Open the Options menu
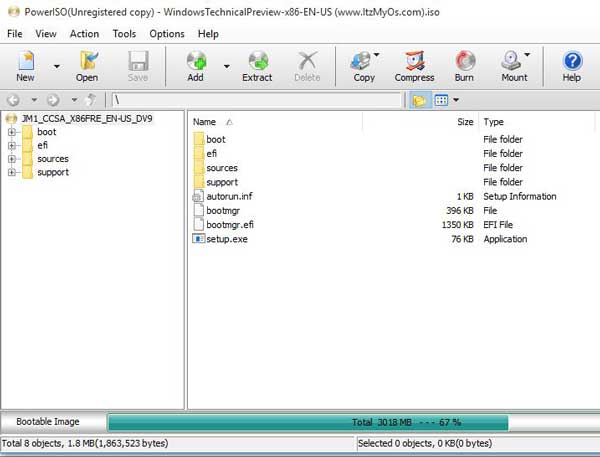 (x=167, y=34)
